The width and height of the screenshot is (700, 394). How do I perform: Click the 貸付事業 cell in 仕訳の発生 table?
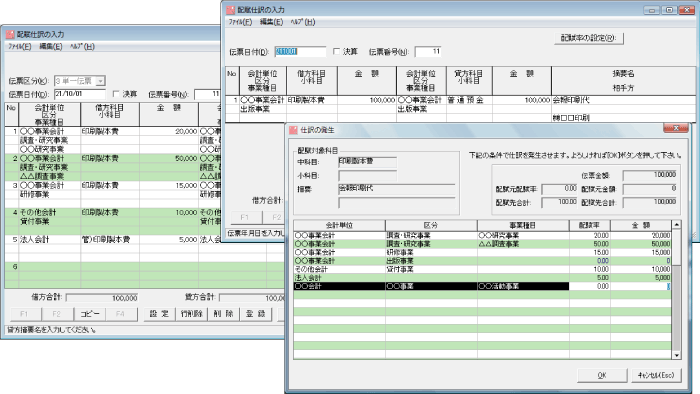[431, 269]
